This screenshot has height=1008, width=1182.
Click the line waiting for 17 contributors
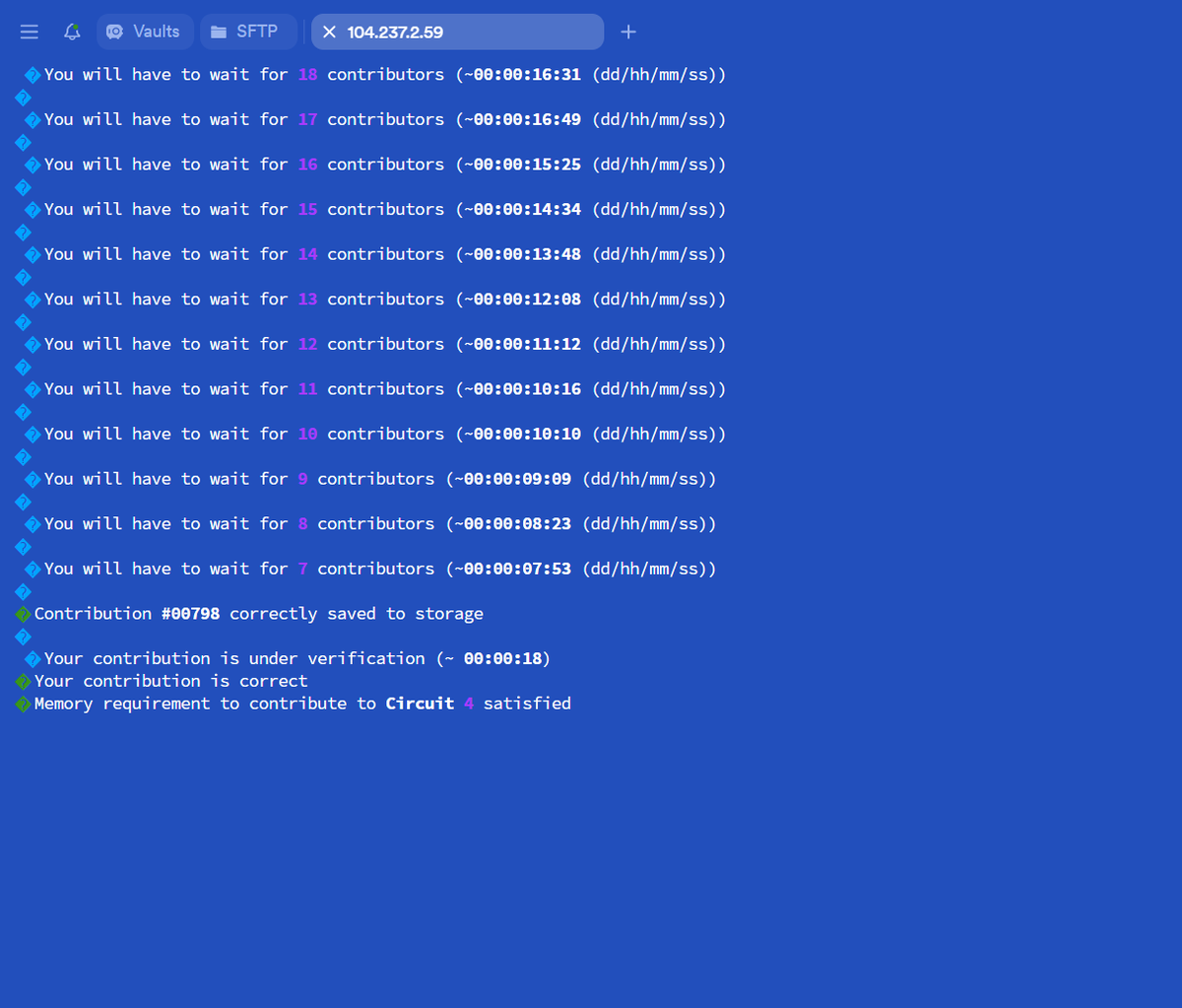coord(375,119)
